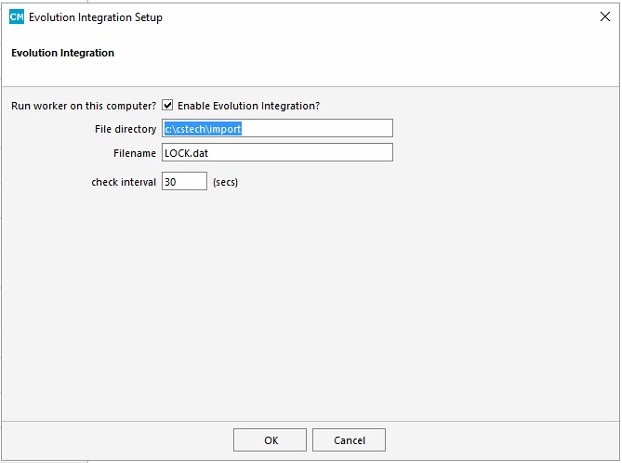Image resolution: width=622 pixels, height=463 pixels.
Task: Click blank space right of LOCK.dat text
Action: click(x=300, y=153)
